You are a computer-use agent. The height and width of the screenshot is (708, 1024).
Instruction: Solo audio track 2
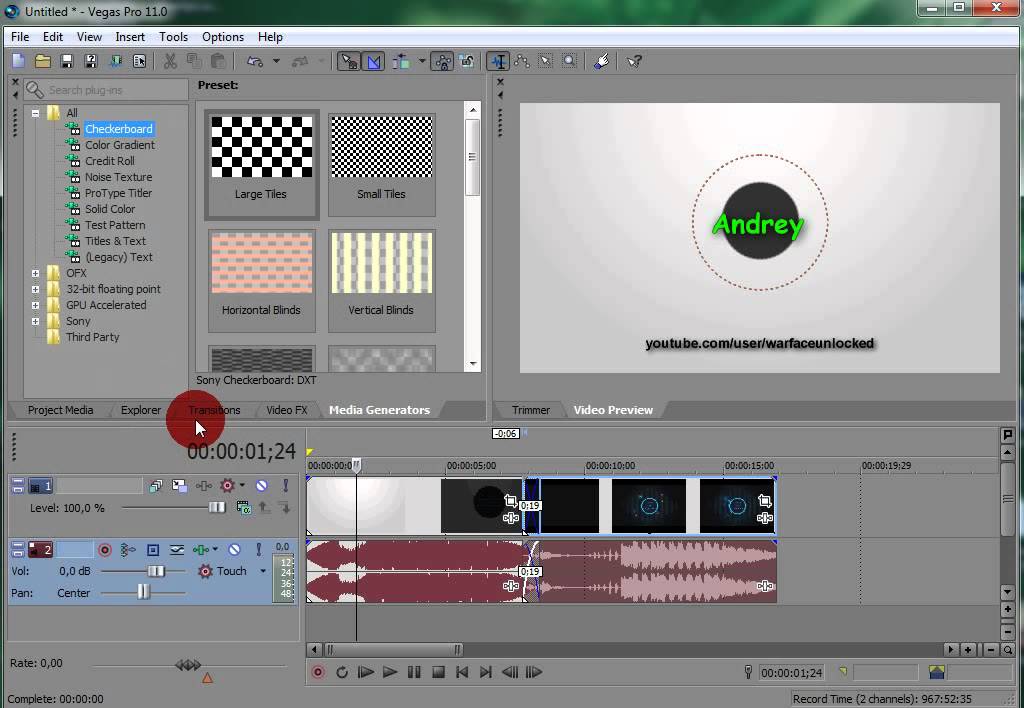(x=258, y=550)
